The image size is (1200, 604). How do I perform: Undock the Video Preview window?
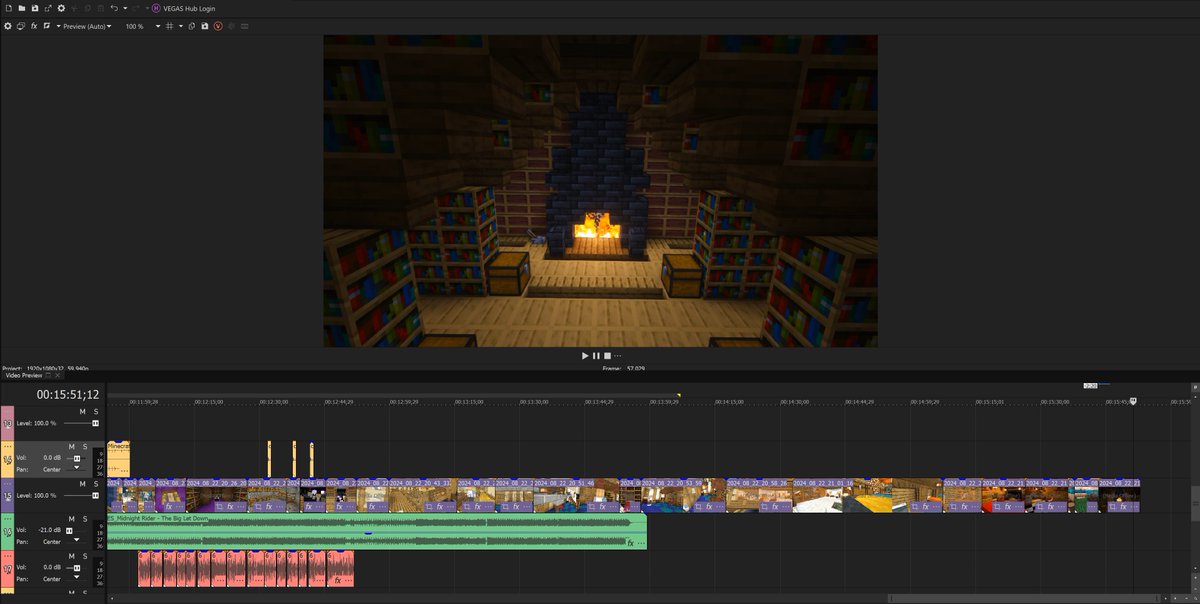[x=50, y=375]
